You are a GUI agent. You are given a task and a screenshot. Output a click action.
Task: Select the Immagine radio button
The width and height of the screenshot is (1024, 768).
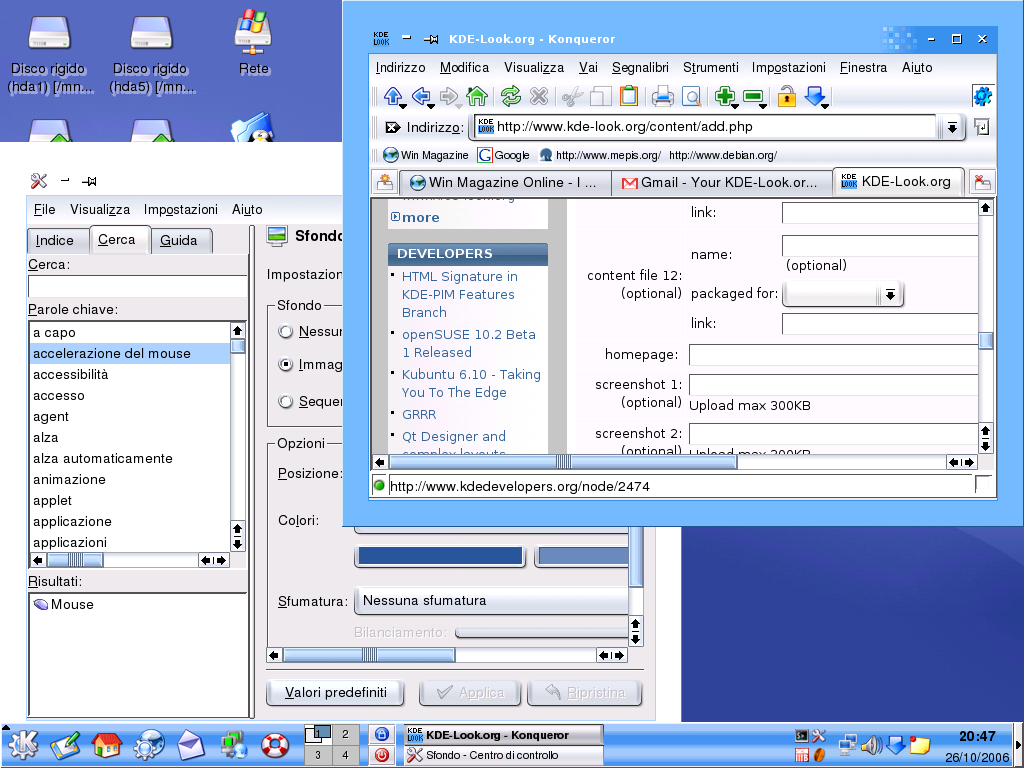point(285,364)
